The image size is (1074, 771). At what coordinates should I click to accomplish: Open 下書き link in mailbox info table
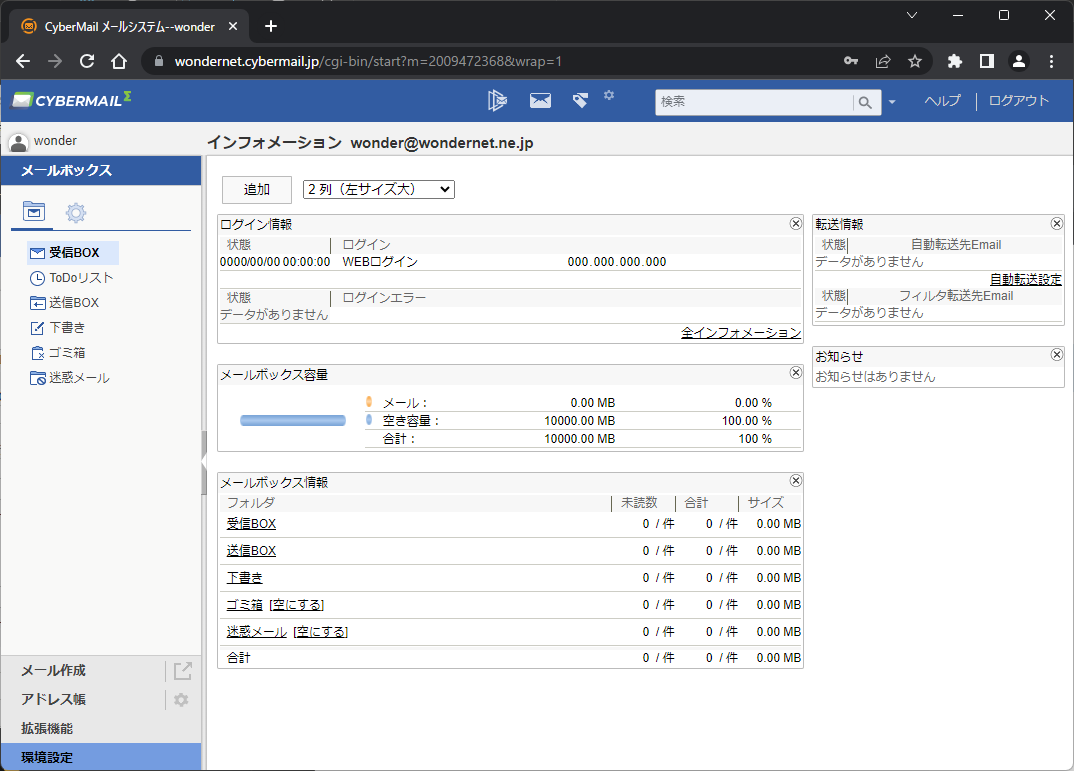click(x=245, y=578)
